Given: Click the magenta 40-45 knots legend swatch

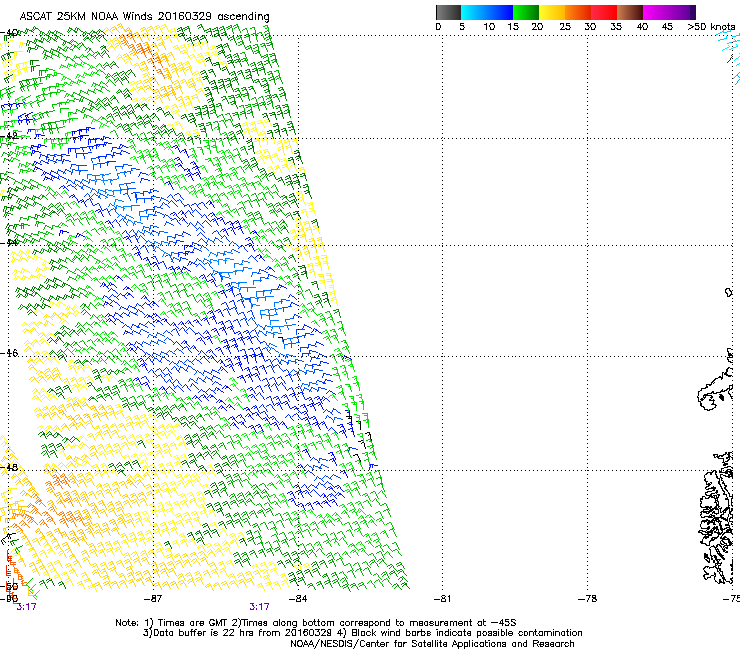Looking at the screenshot, I should (656, 12).
